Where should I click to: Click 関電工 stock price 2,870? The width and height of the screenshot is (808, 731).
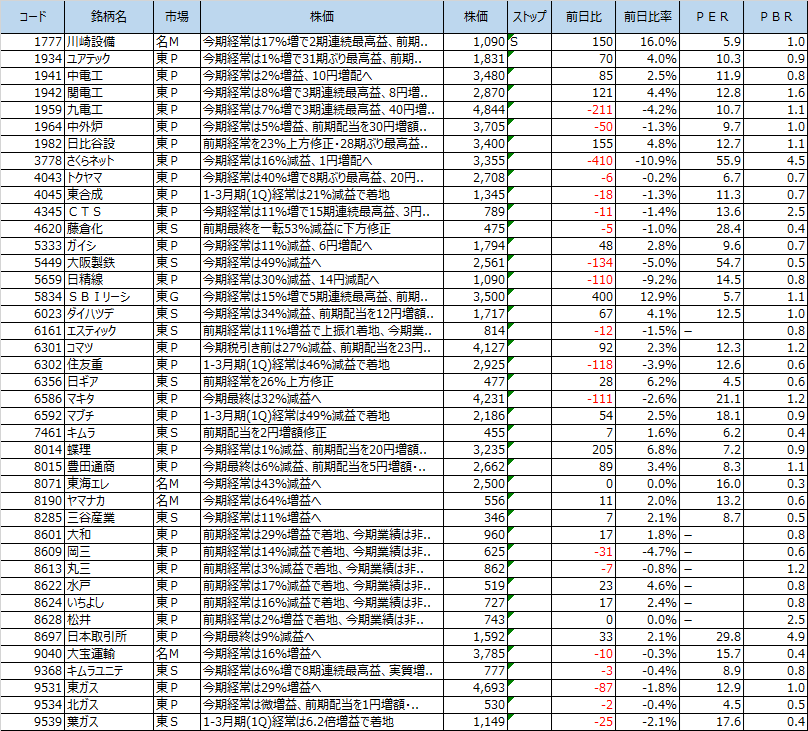coord(475,93)
